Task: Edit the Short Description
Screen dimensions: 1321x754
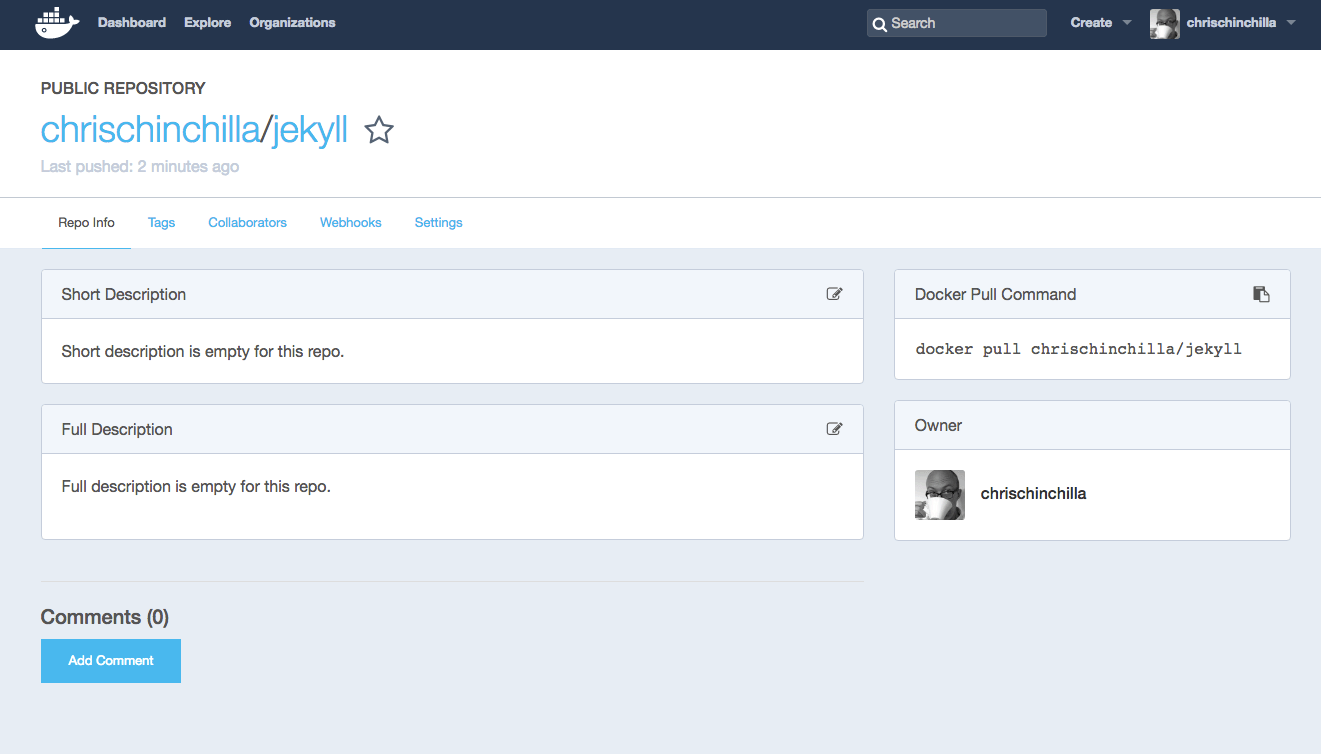Action: click(834, 294)
